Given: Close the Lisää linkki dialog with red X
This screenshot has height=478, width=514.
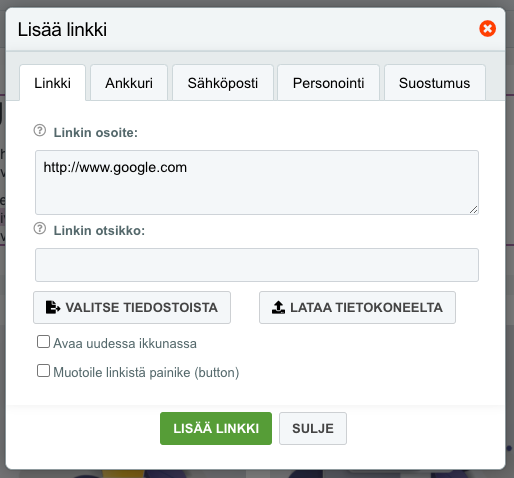Looking at the screenshot, I should click(x=487, y=29).
